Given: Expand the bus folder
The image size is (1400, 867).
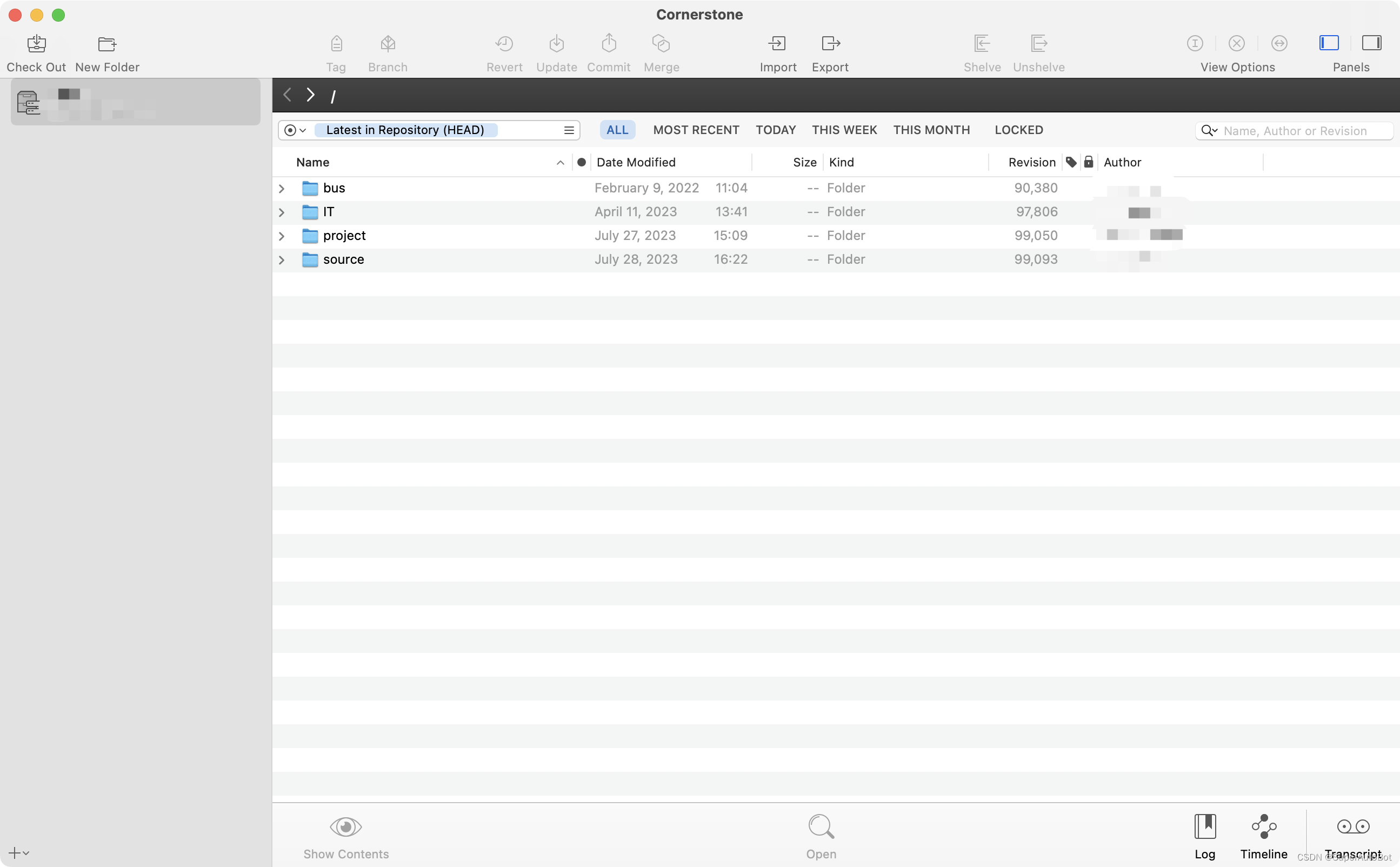Looking at the screenshot, I should coord(282,189).
